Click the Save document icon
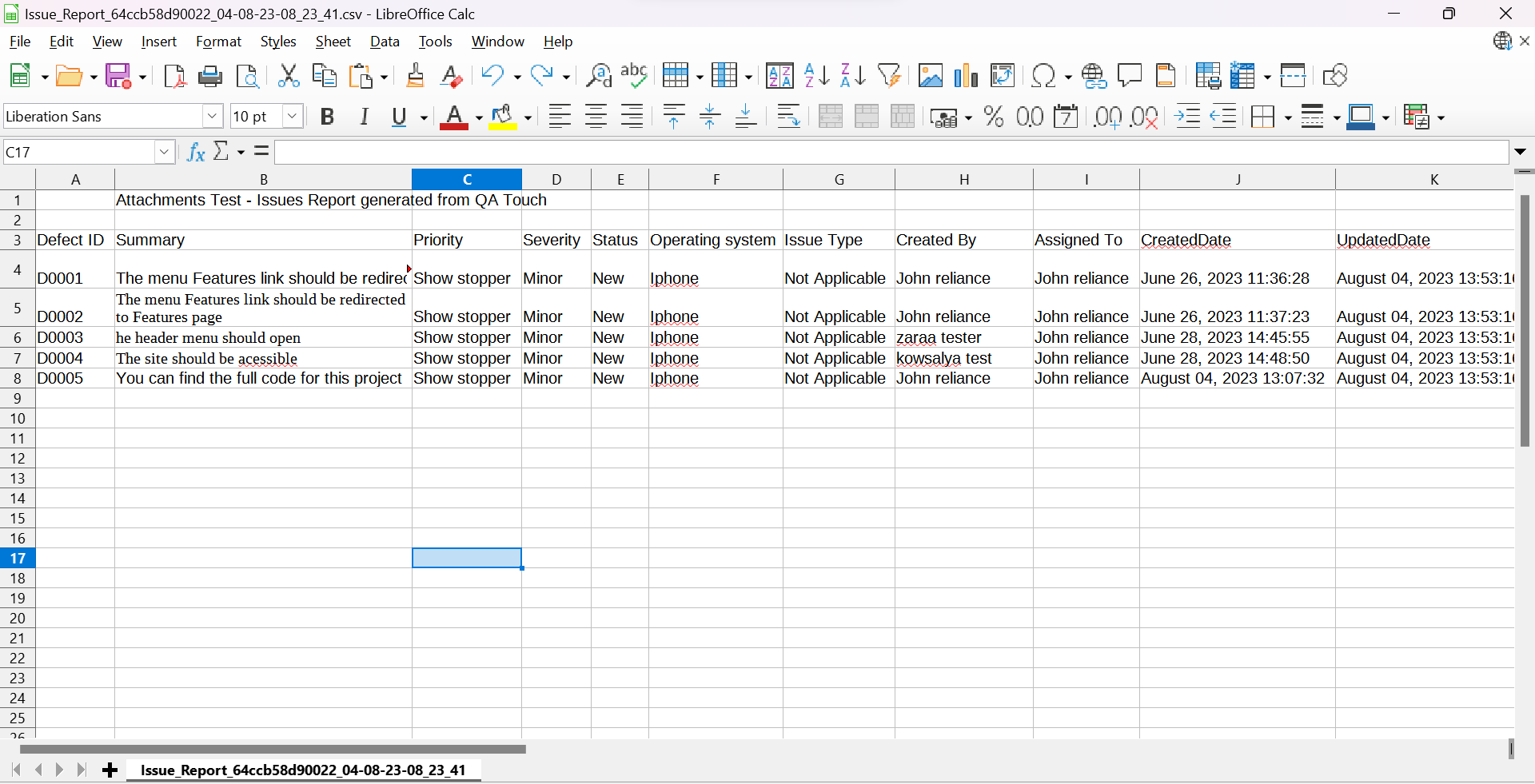Viewport: 1535px width, 784px height. click(118, 76)
